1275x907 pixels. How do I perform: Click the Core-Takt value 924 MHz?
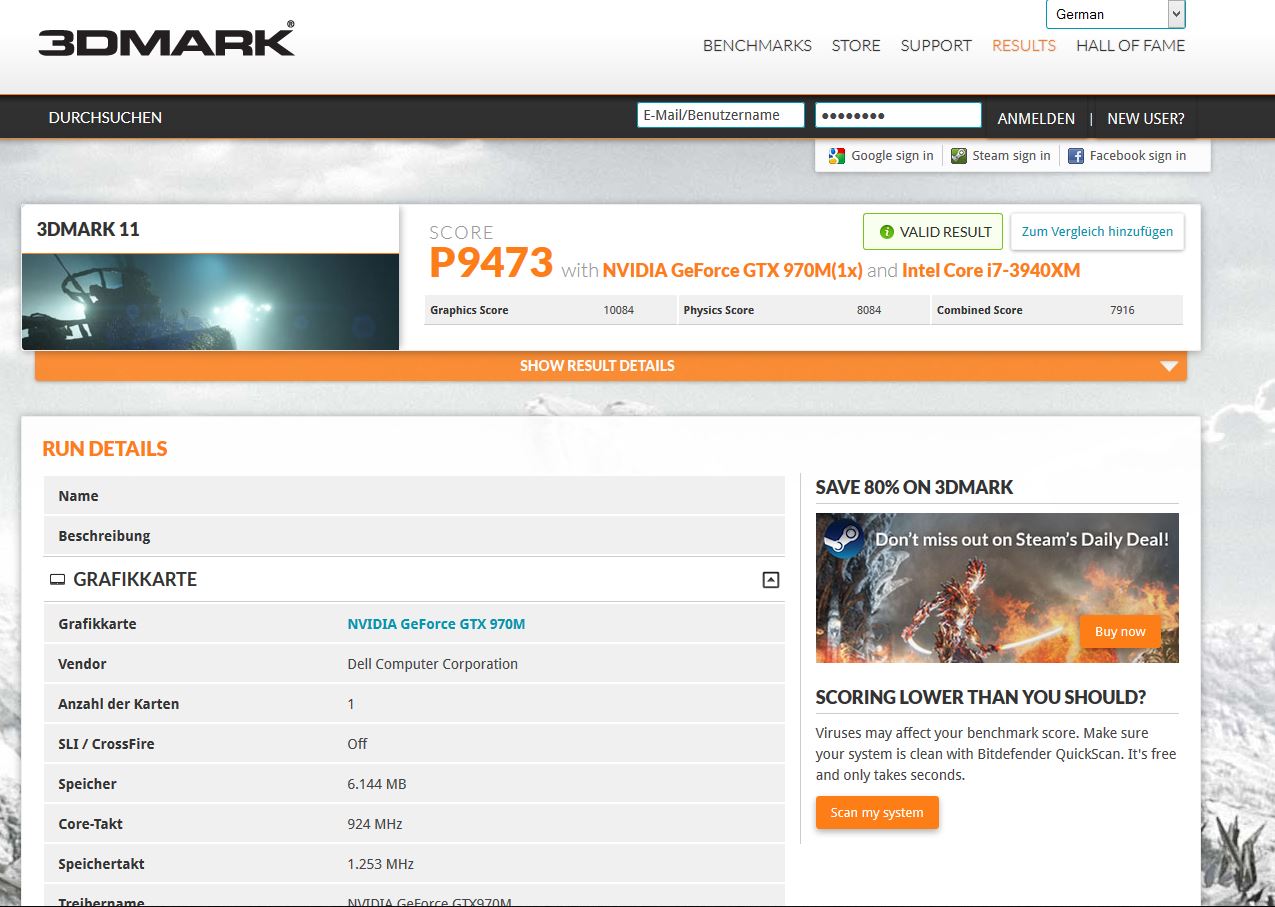(x=375, y=824)
